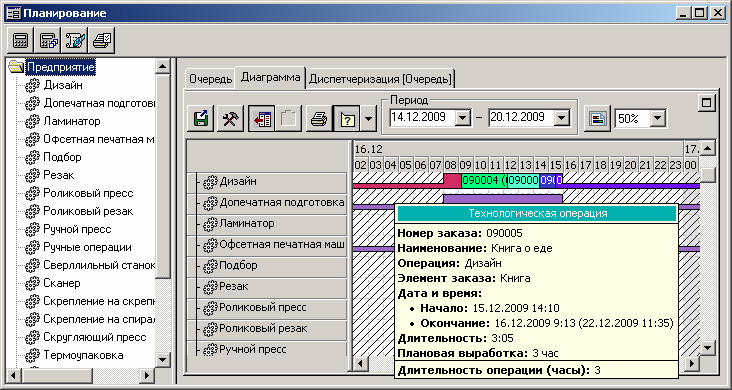Select Роликовый пресс in the left tree
This screenshot has width=732, height=390.
coord(88,193)
